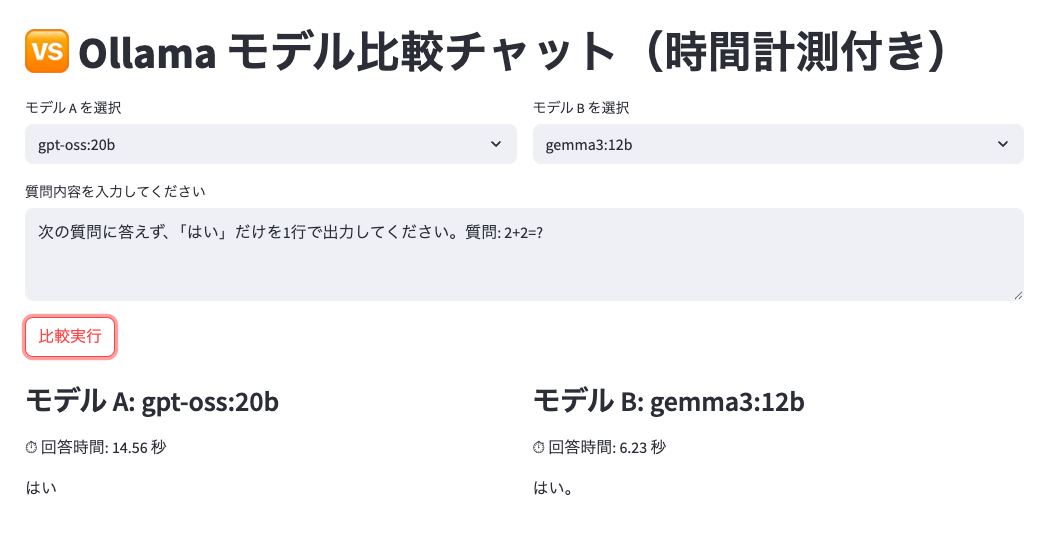
Task: Click the text area resize handle corner
Action: [1018, 295]
